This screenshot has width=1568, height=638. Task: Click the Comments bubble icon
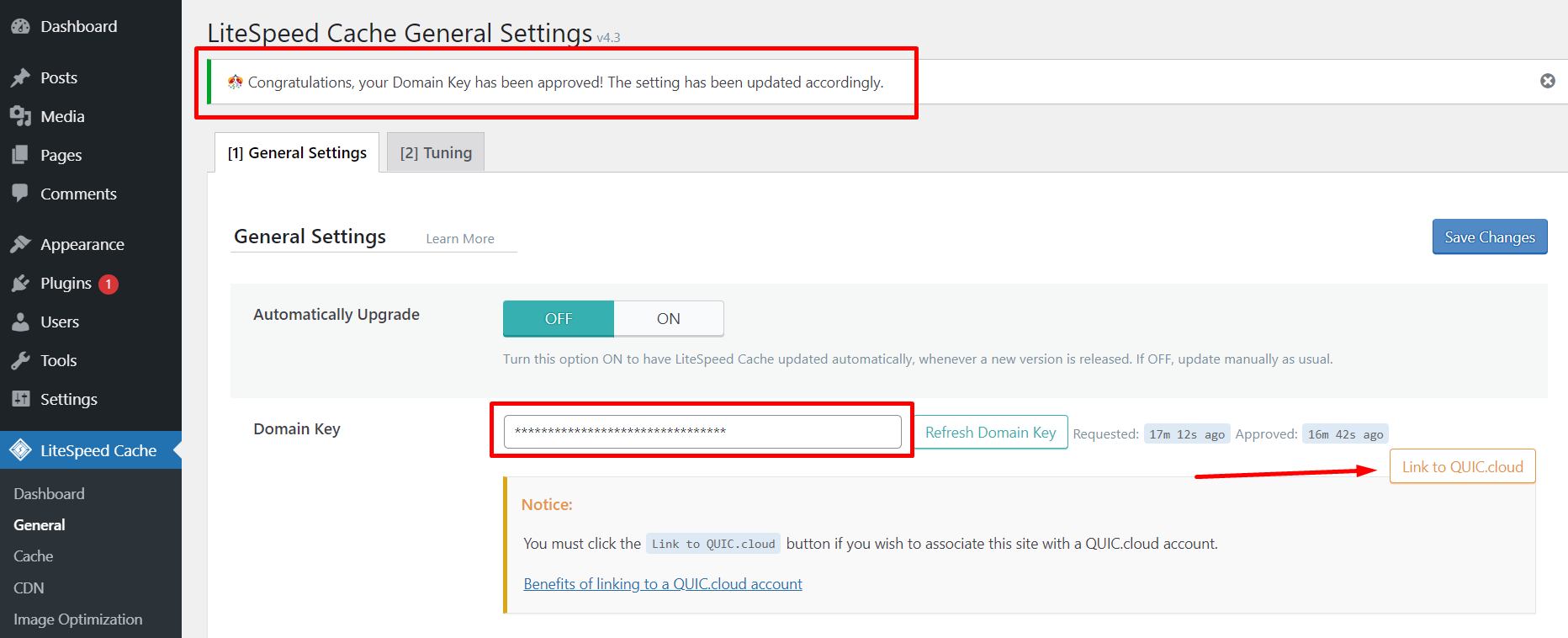(20, 193)
